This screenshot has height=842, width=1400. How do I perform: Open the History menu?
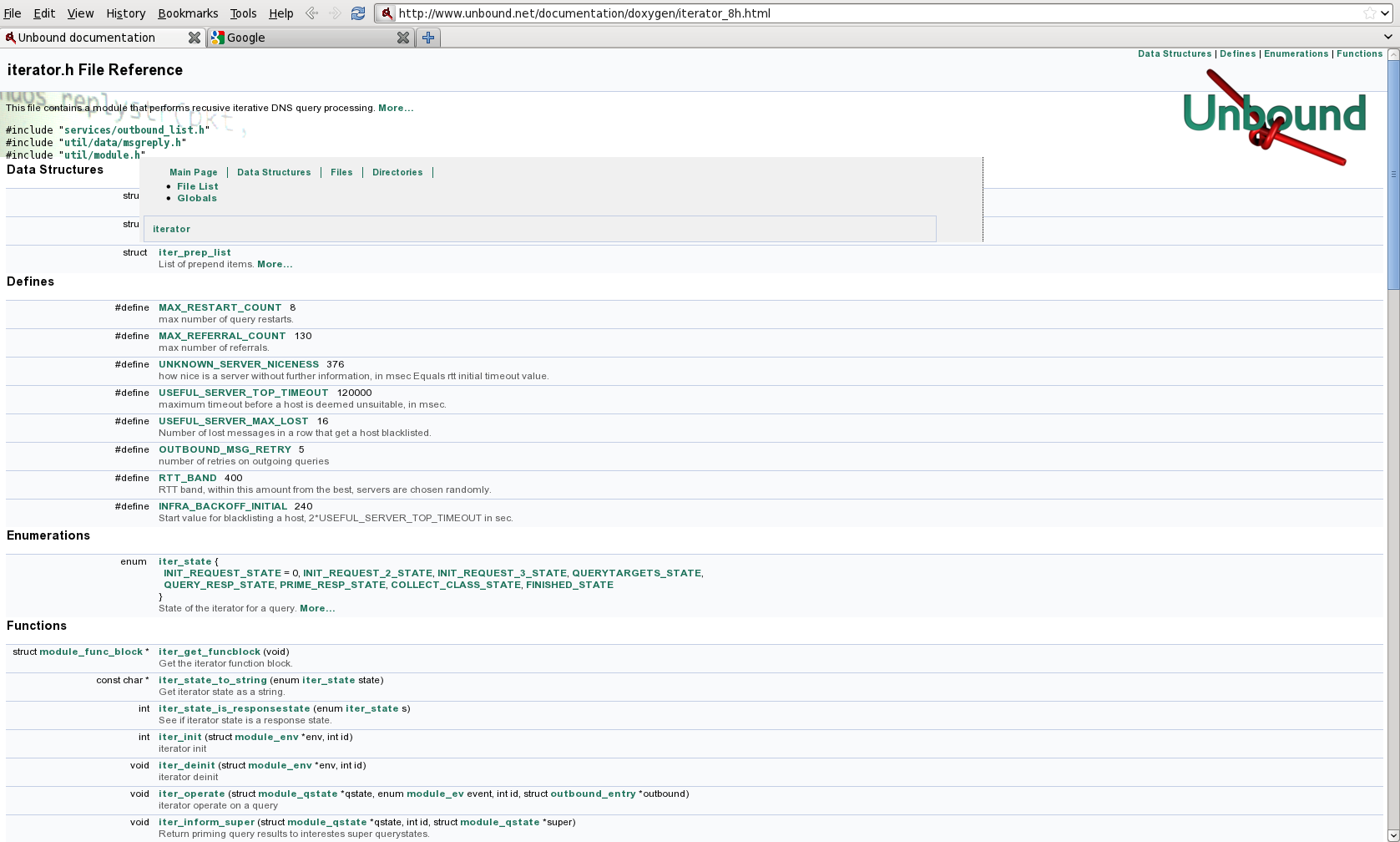(x=125, y=13)
